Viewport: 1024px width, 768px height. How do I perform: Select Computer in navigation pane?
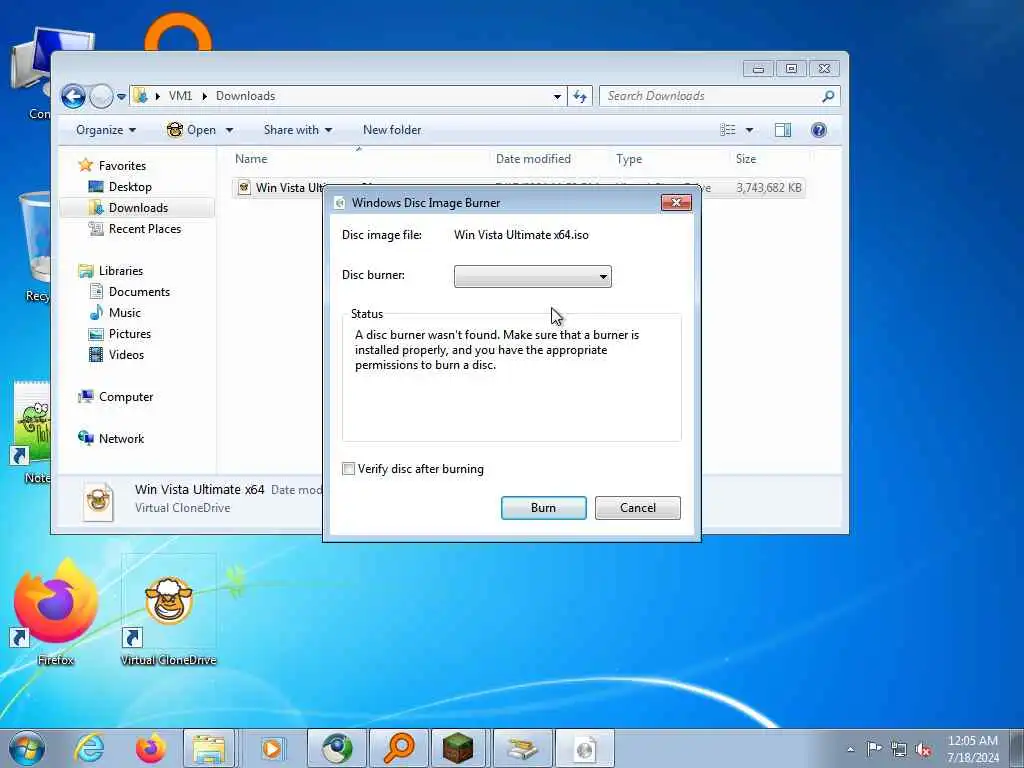pos(125,396)
